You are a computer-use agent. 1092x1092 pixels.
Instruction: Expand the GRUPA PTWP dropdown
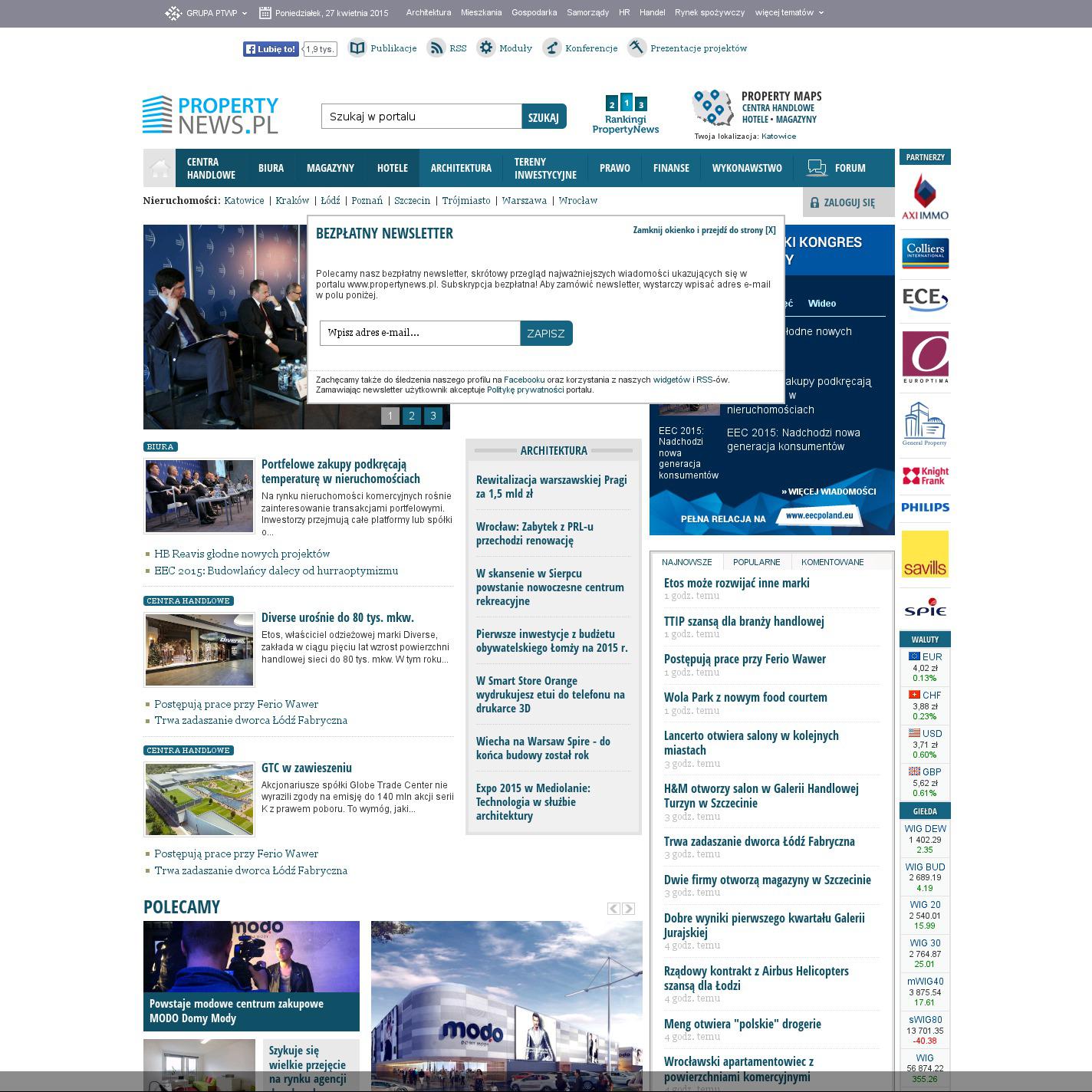click(206, 13)
